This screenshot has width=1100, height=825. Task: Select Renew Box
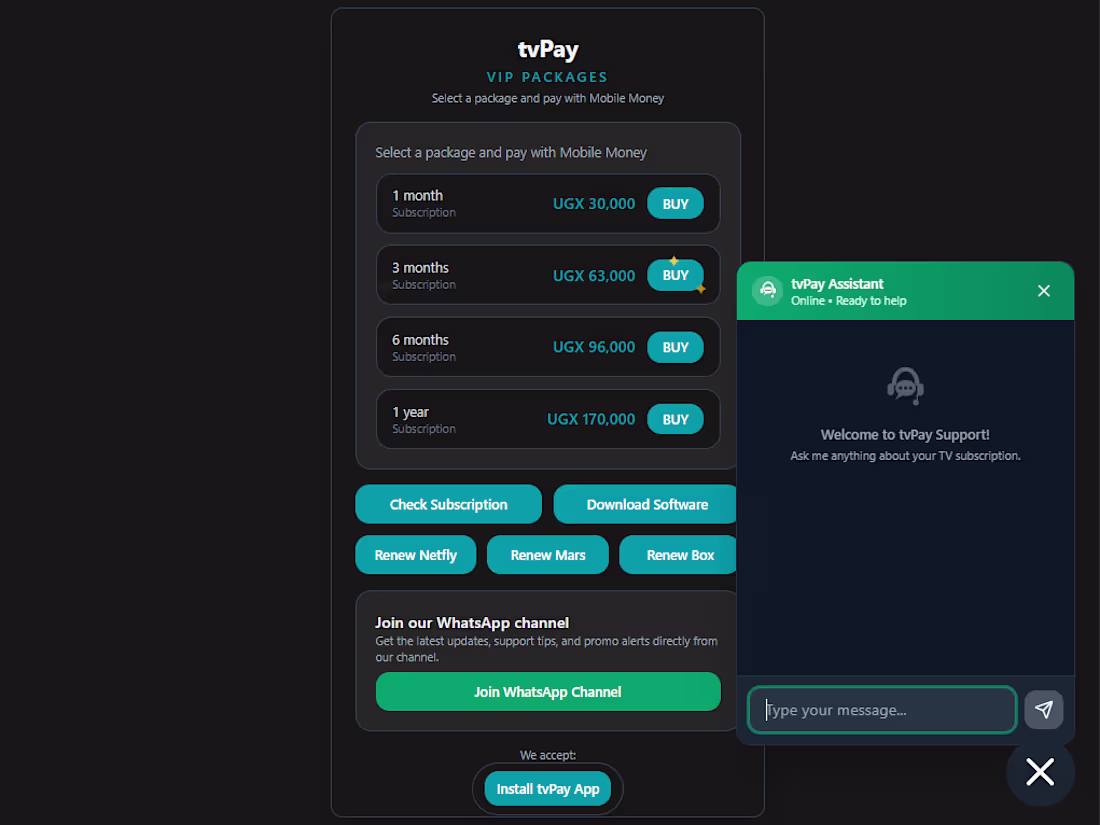pyautogui.click(x=677, y=554)
